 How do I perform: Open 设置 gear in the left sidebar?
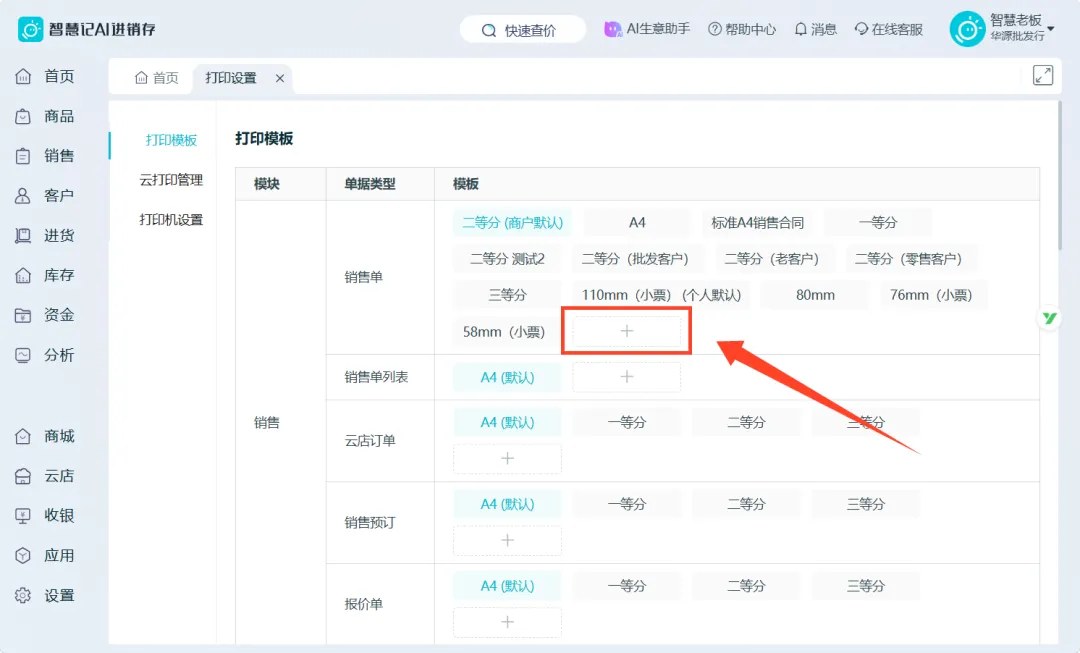[x=45, y=595]
